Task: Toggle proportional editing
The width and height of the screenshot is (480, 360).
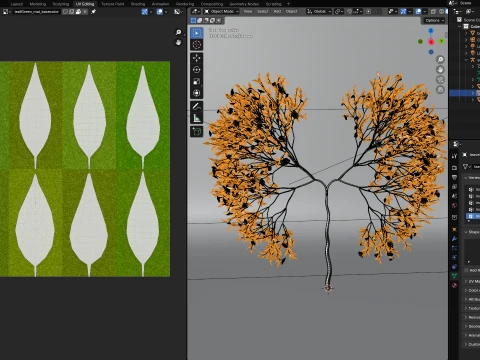Action: [368, 11]
